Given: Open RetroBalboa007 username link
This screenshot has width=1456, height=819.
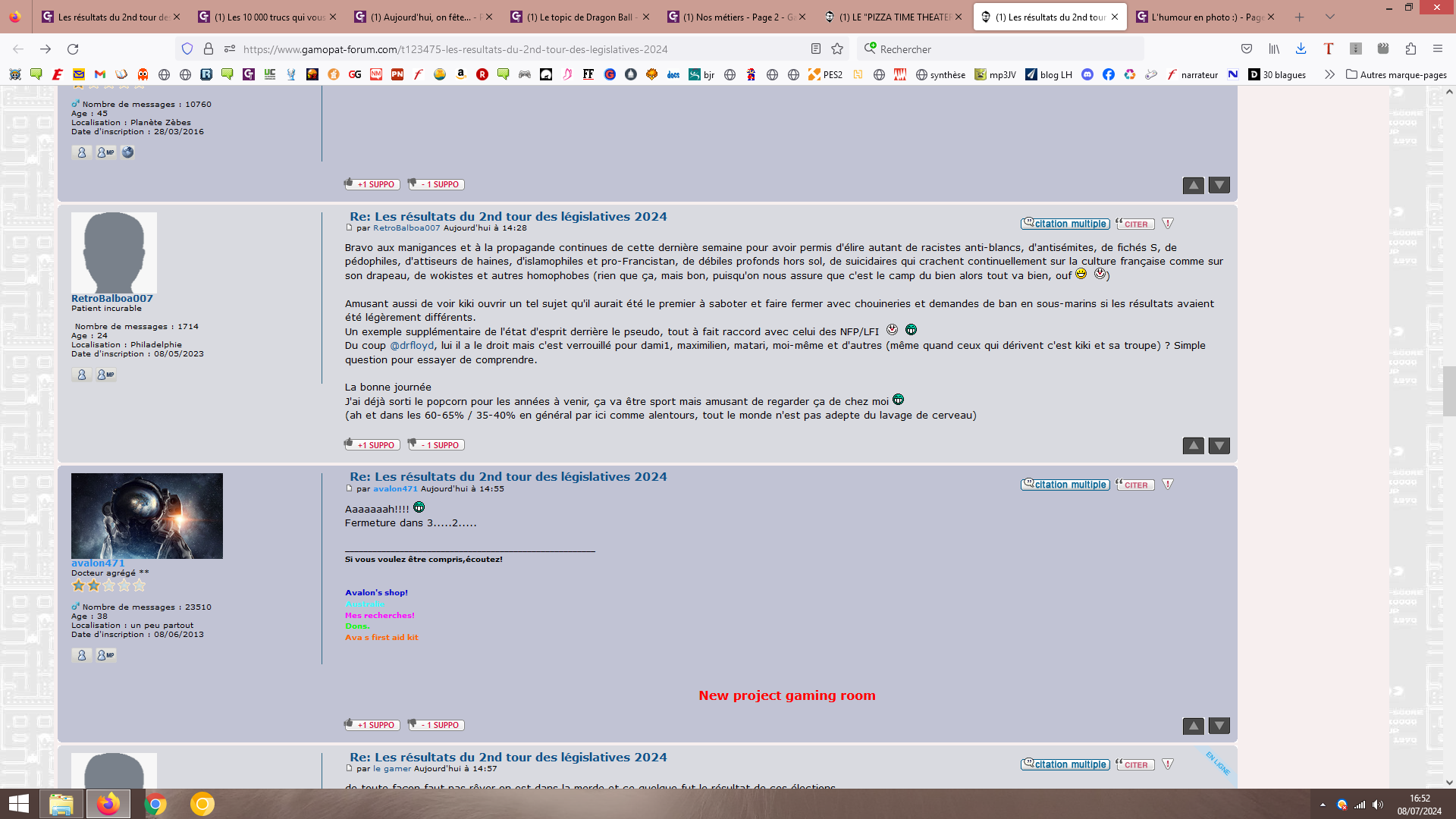Looking at the screenshot, I should [x=112, y=299].
